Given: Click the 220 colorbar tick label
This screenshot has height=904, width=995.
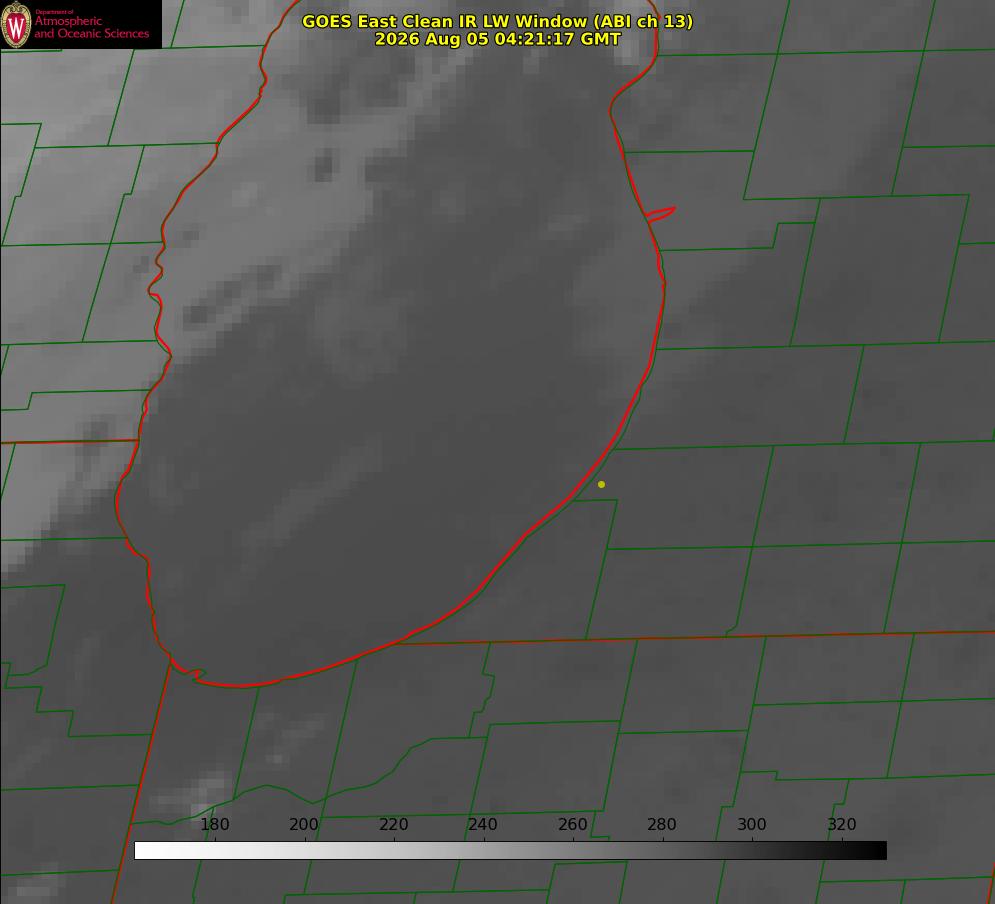Looking at the screenshot, I should (x=393, y=824).
